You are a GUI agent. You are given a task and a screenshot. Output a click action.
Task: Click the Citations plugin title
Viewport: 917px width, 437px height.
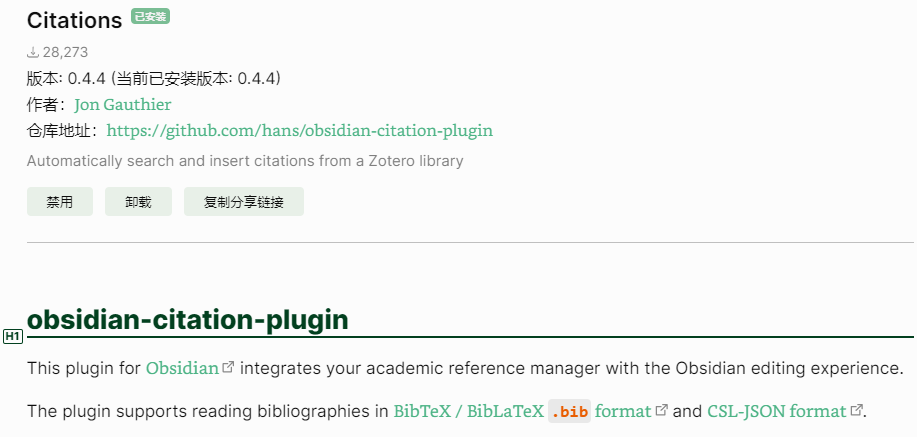click(x=74, y=20)
